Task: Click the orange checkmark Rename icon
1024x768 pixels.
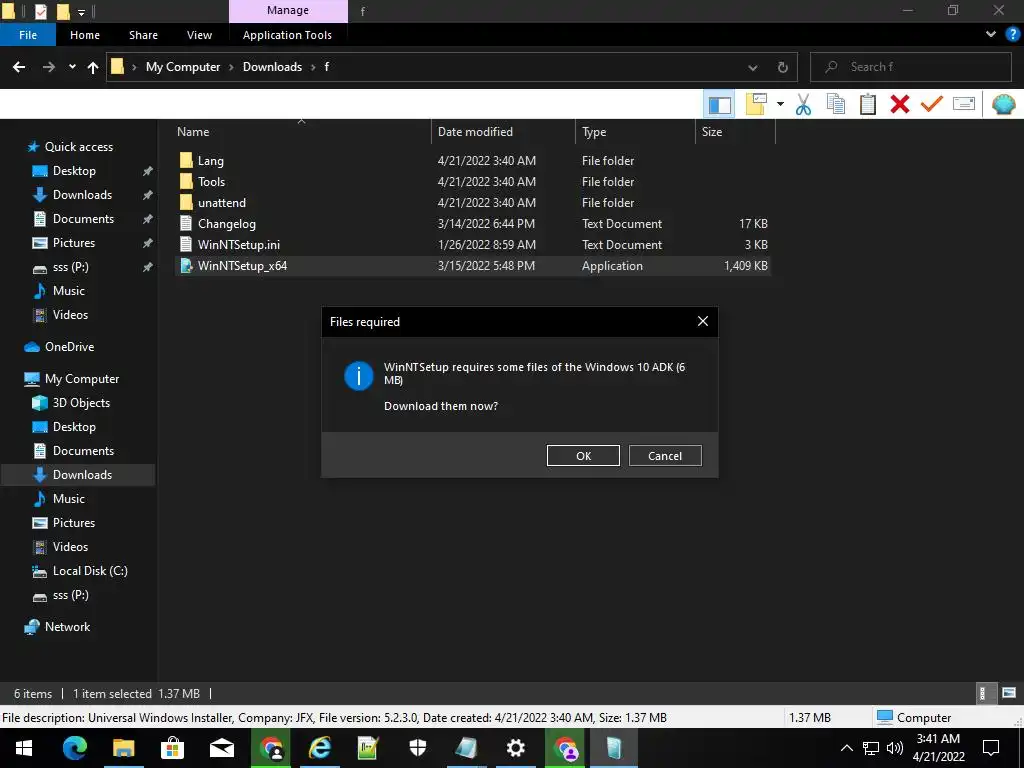Action: click(x=932, y=104)
